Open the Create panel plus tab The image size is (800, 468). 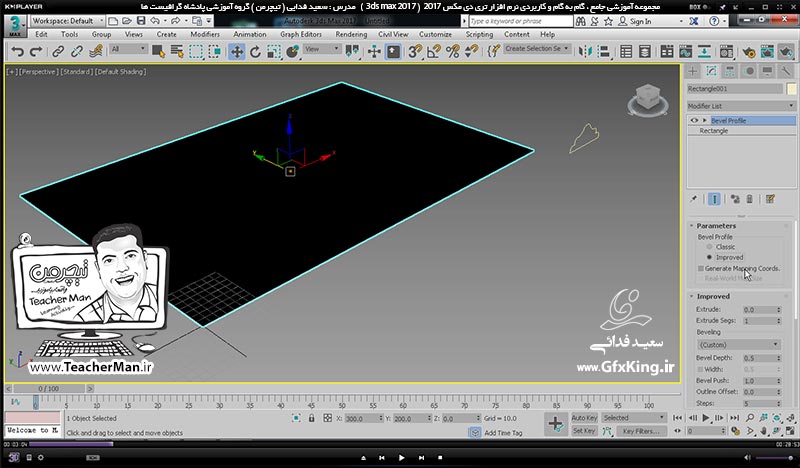pyautogui.click(x=692, y=71)
